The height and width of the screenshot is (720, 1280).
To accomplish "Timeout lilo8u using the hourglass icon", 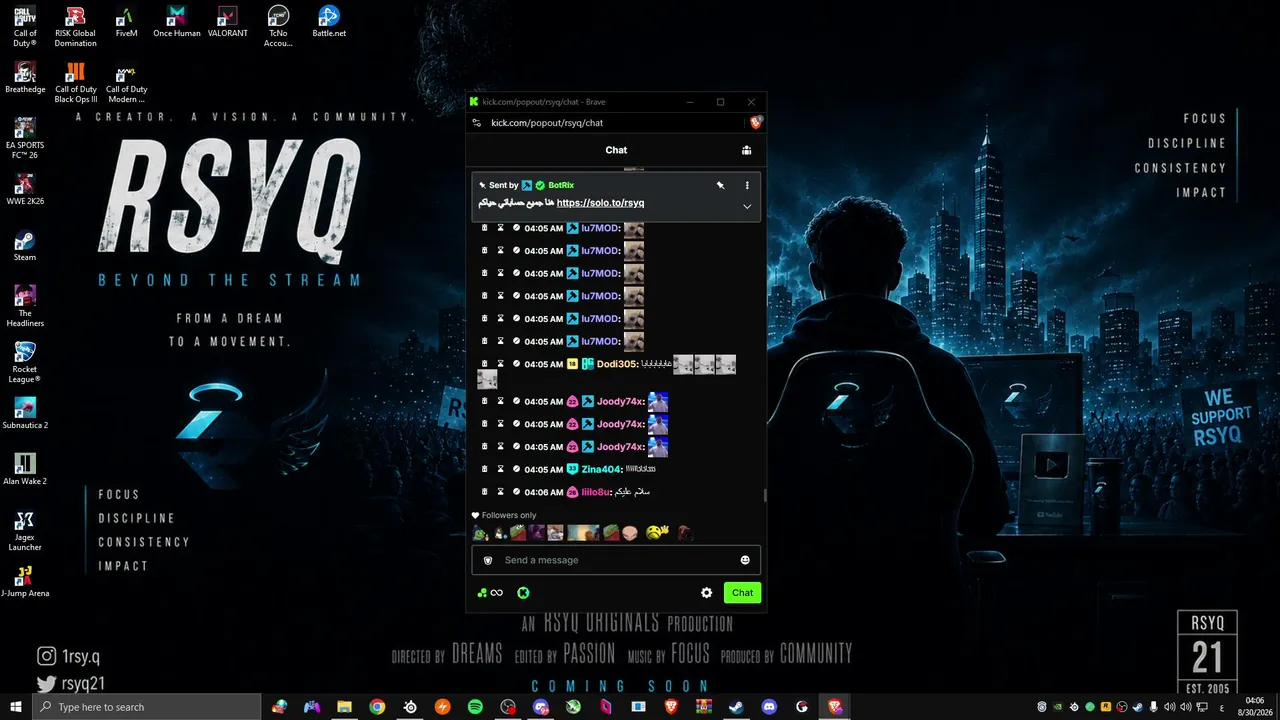I will [501, 492].
